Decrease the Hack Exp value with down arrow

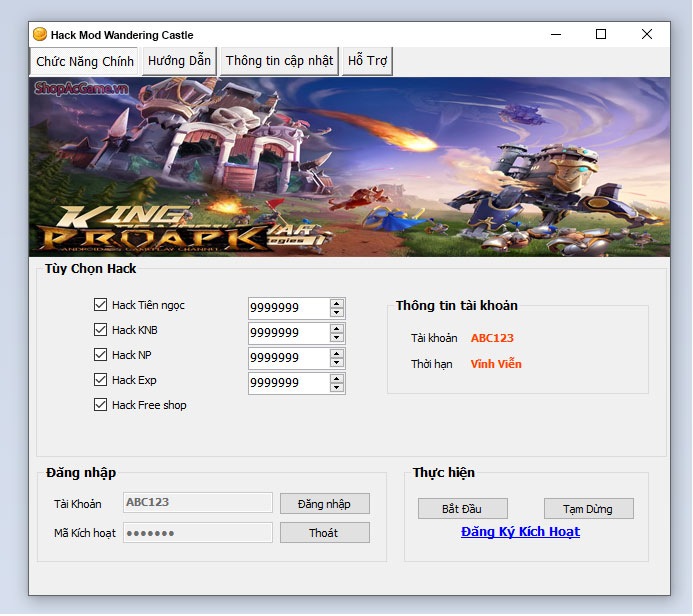[337, 388]
